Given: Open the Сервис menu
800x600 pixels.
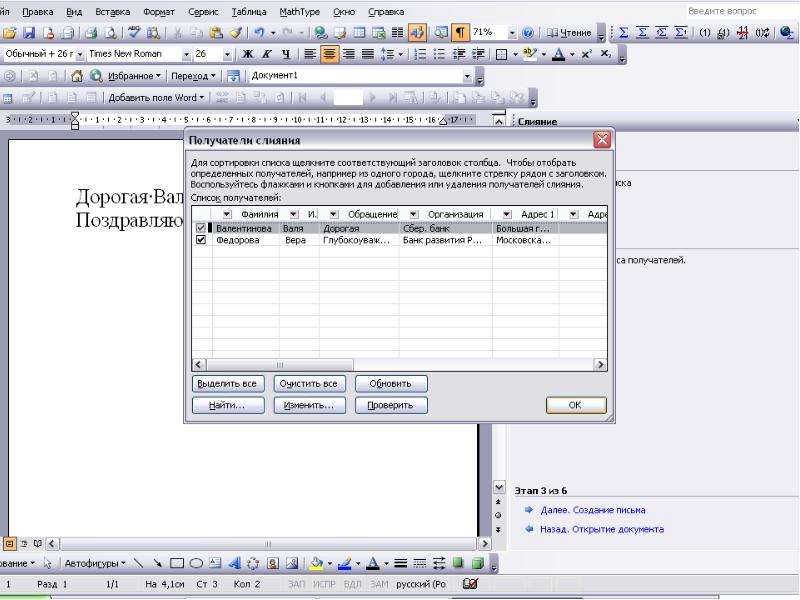Looking at the screenshot, I should [203, 12].
